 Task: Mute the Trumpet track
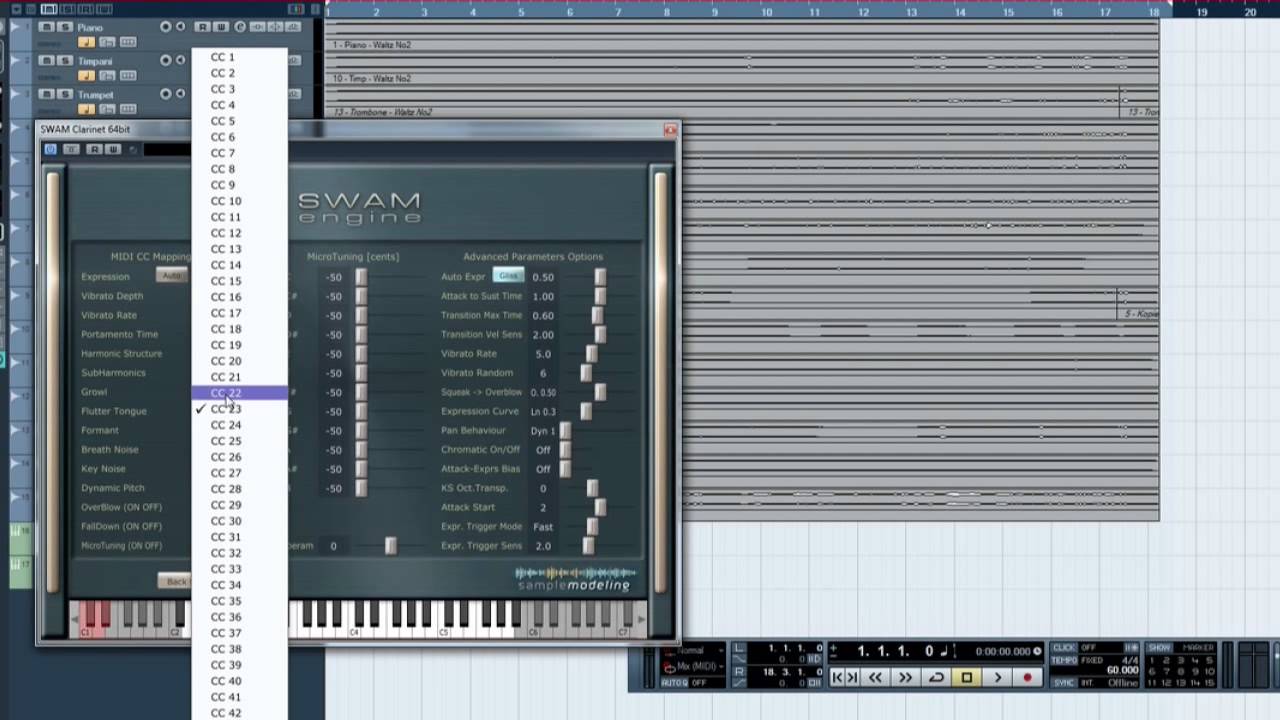click(46, 94)
